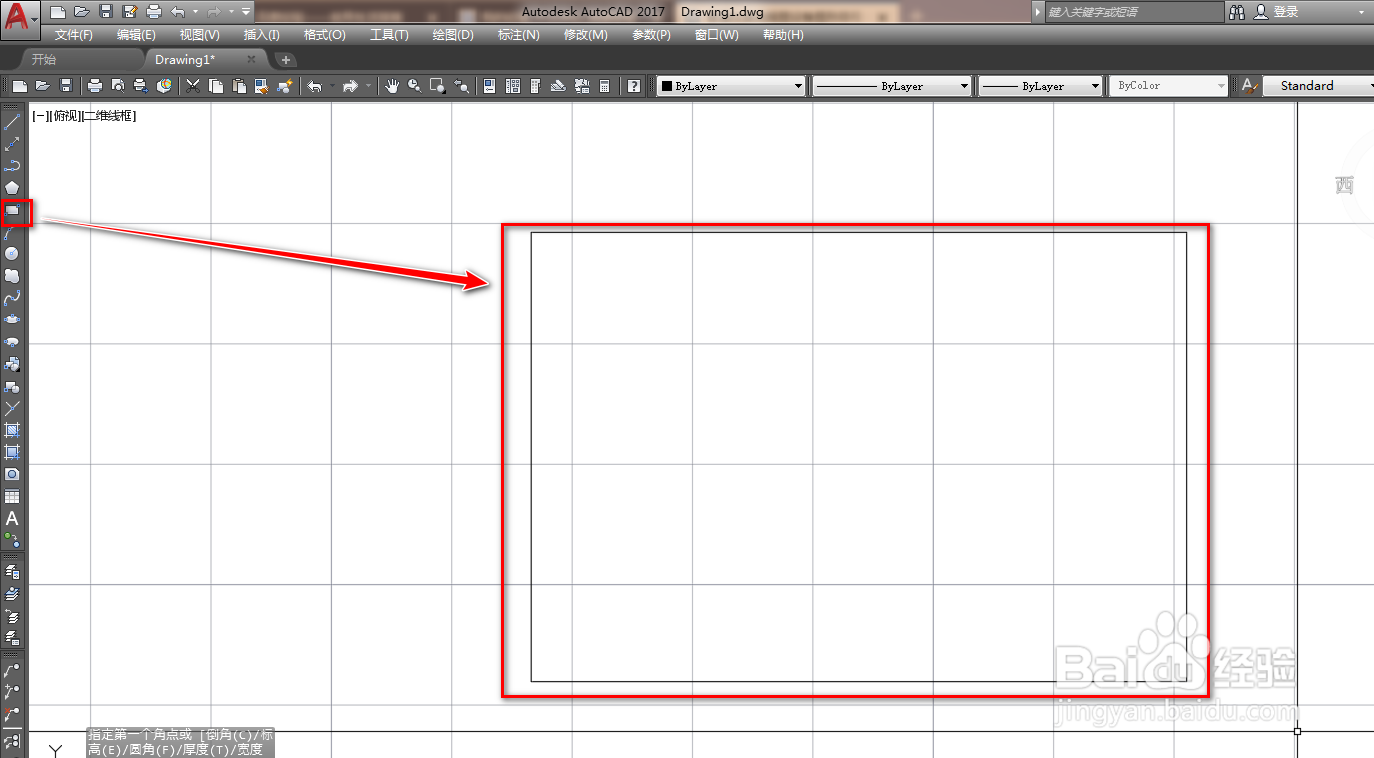
Task: Select the Polyline tool
Action: coord(12,166)
